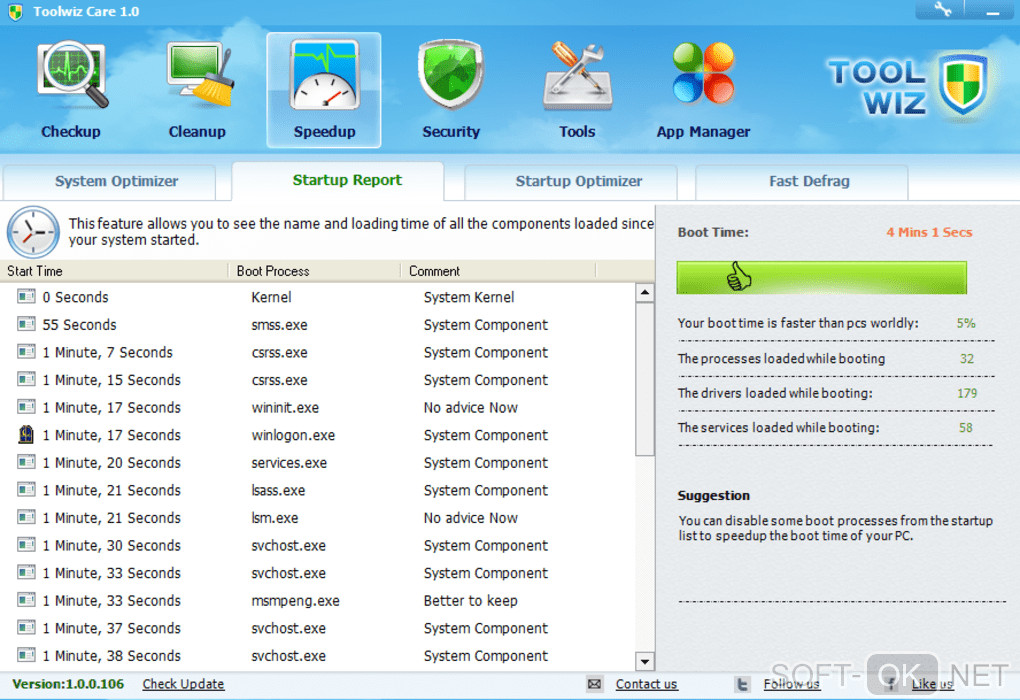The width and height of the screenshot is (1020, 700).
Task: Open the App Manager icon
Action: 703,73
